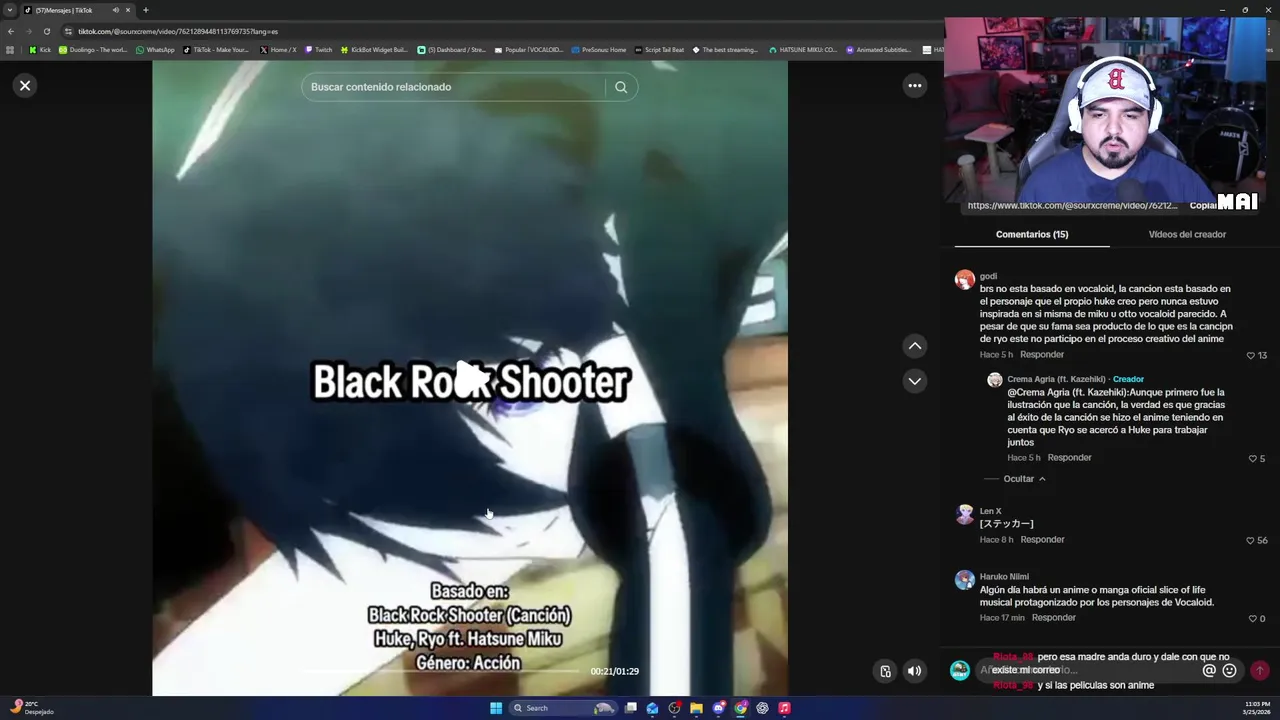Open the 'HATSUNE MIKU' bookmark
Viewport: 1280px width, 720px height.
click(802, 50)
